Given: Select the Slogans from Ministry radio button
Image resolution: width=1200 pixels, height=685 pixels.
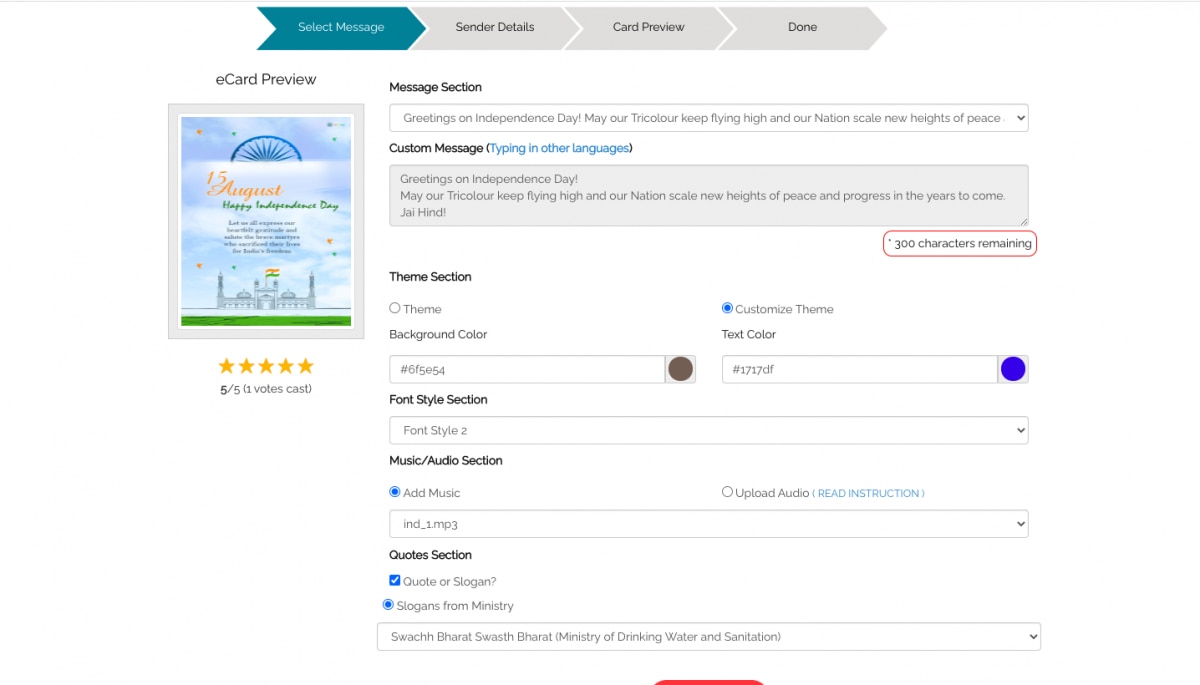Looking at the screenshot, I should pos(389,605).
